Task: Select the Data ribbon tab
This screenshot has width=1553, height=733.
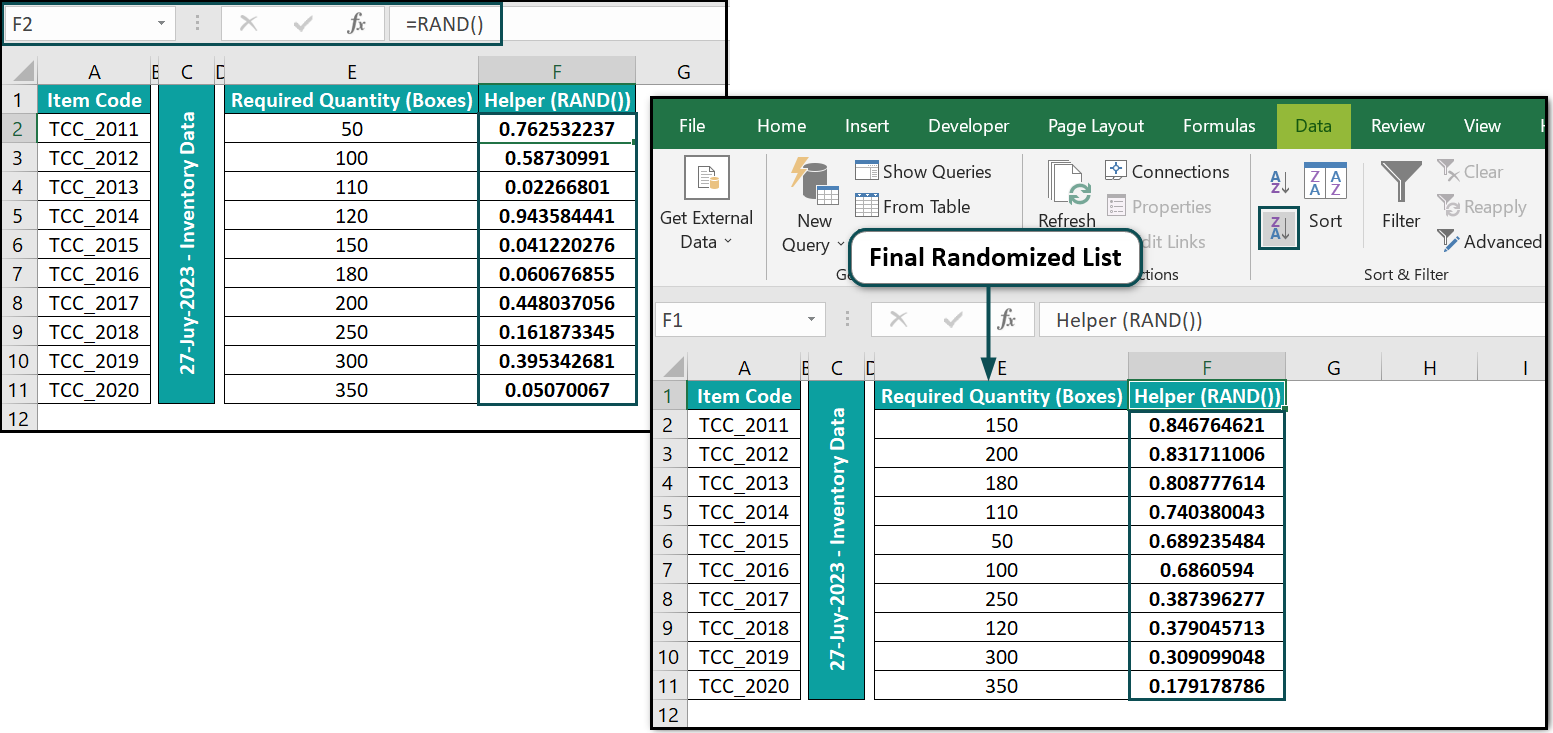Action: [1313, 126]
